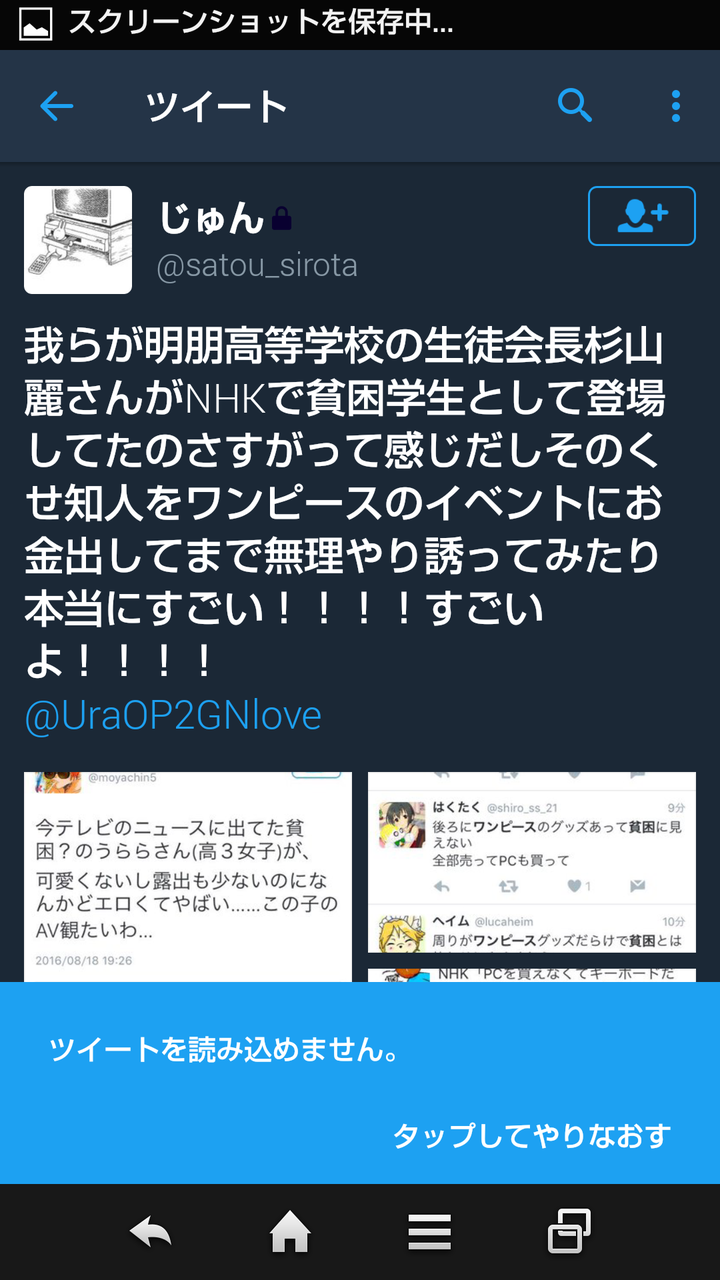Follow じゅん with the add-user button
Screen dimensions: 720x1280
642,216
